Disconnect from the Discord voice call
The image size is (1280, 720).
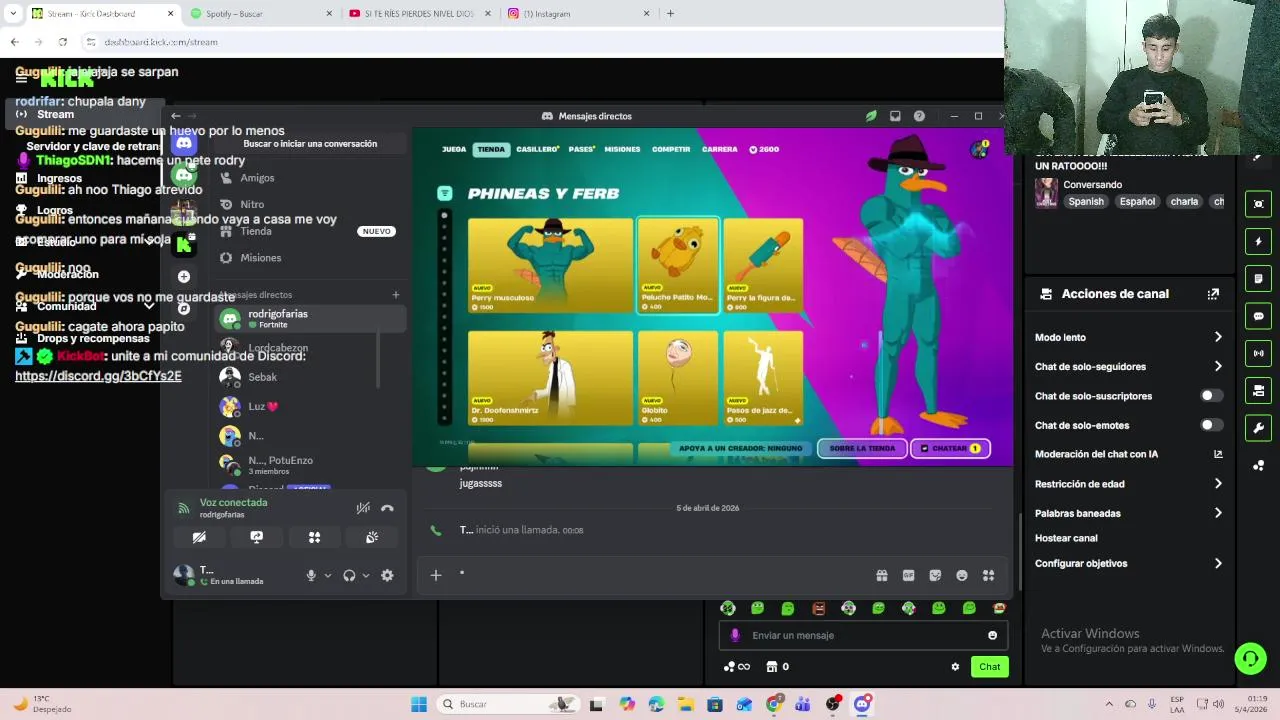coord(387,508)
